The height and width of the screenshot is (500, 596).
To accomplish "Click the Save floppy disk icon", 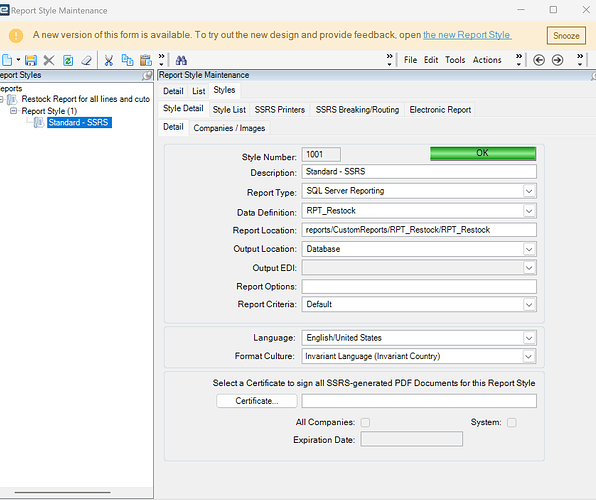I will [x=31, y=60].
